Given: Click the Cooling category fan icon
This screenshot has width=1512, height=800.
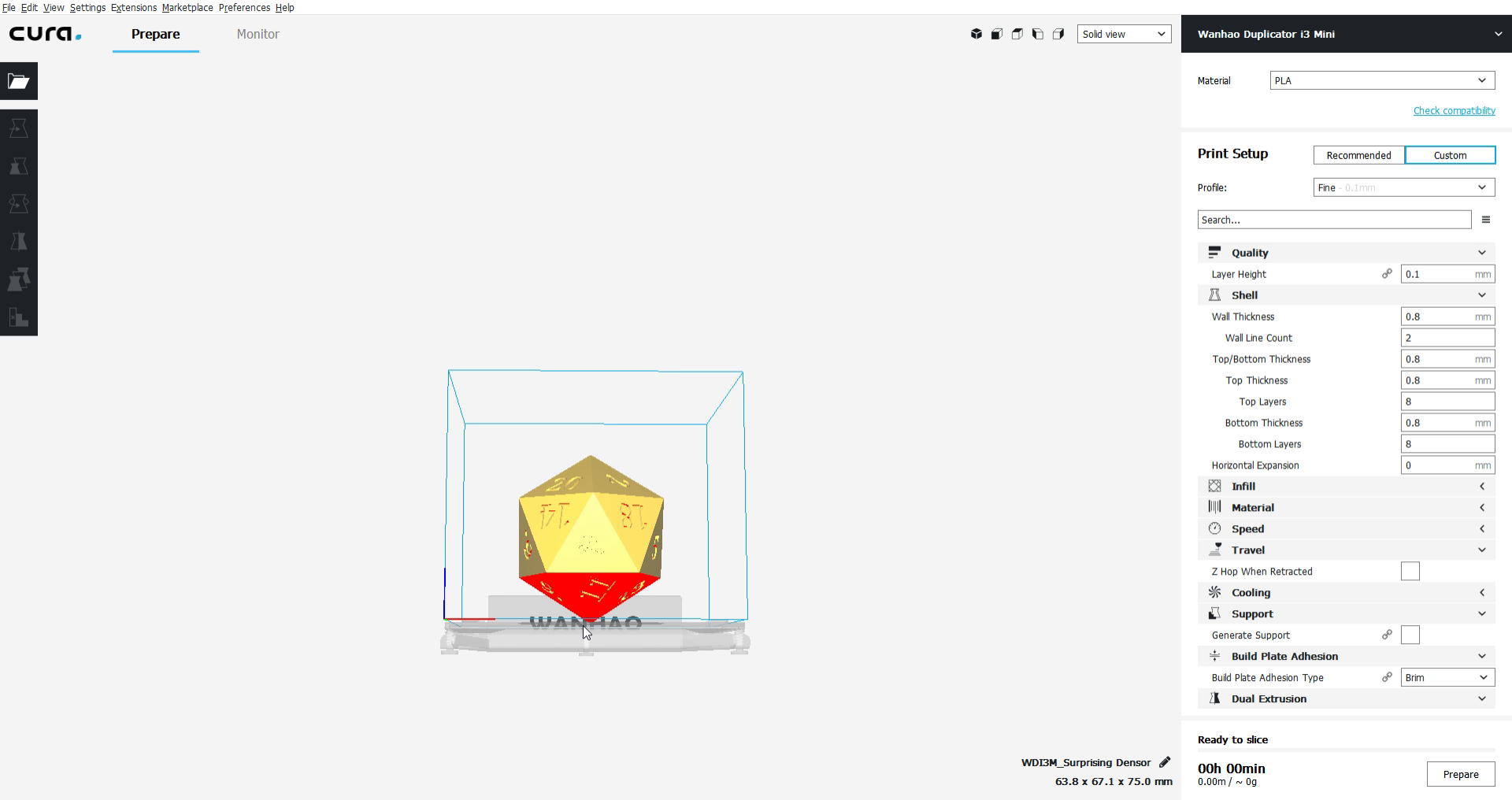Looking at the screenshot, I should click(1214, 593).
